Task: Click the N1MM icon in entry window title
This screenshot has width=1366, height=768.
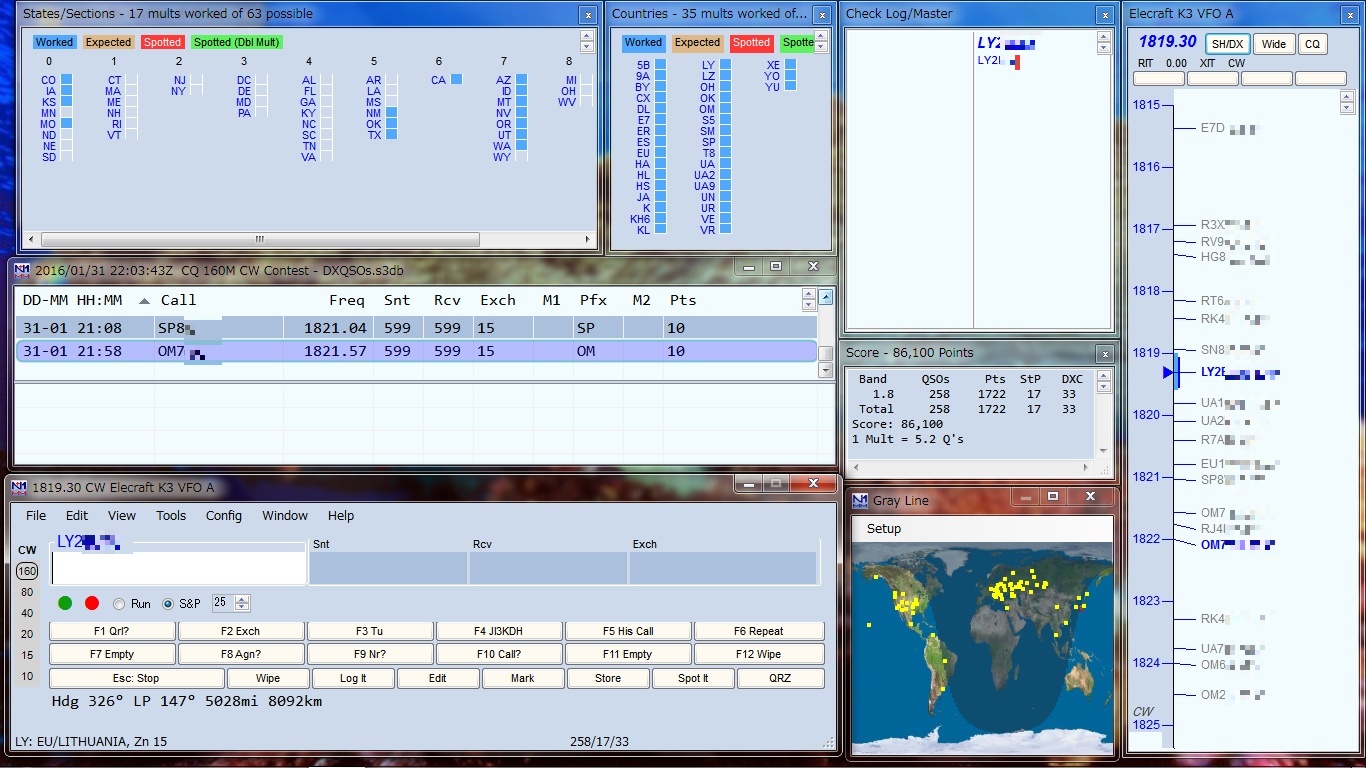Action: [20, 487]
